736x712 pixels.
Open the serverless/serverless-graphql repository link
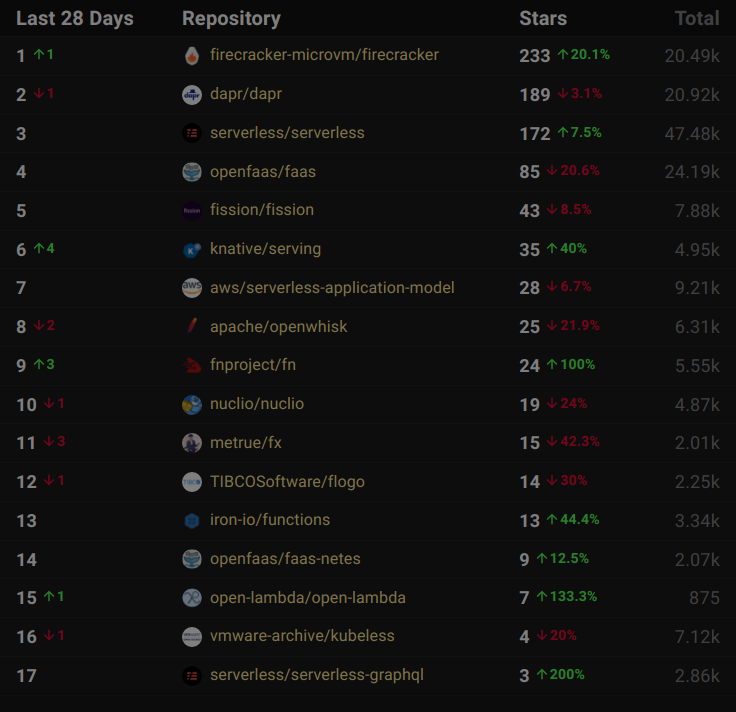click(317, 675)
